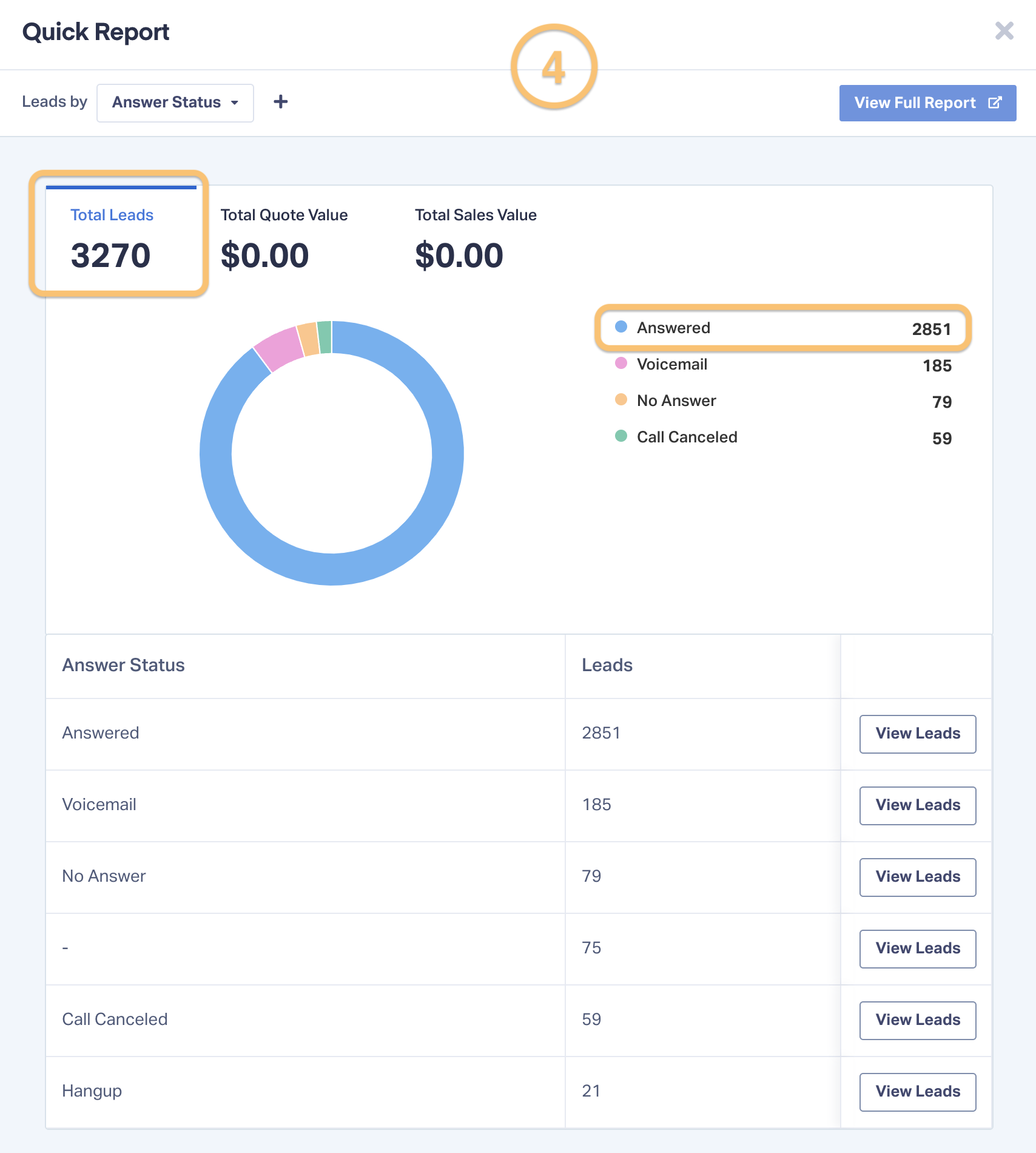Click the pink Voicemail donut segment
The height and width of the screenshot is (1153, 1036).
(280, 350)
